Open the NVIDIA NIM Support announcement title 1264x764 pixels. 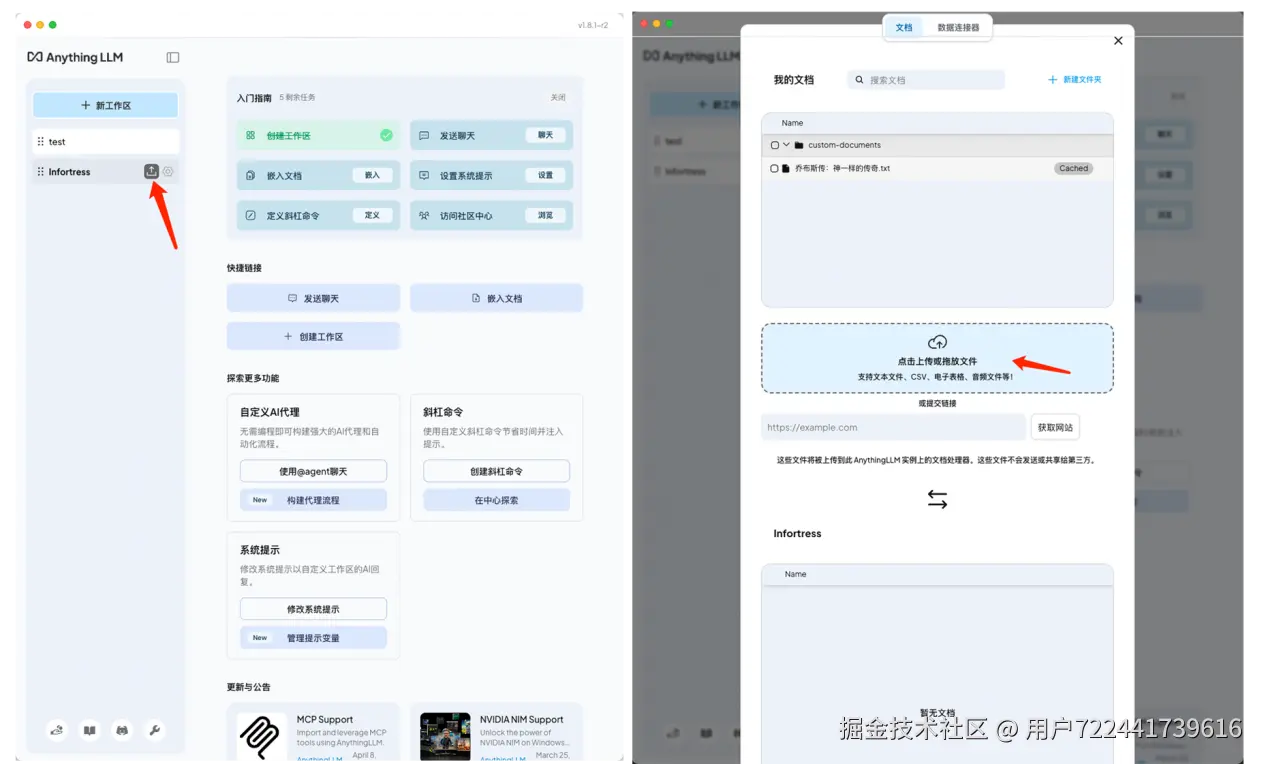[521, 719]
